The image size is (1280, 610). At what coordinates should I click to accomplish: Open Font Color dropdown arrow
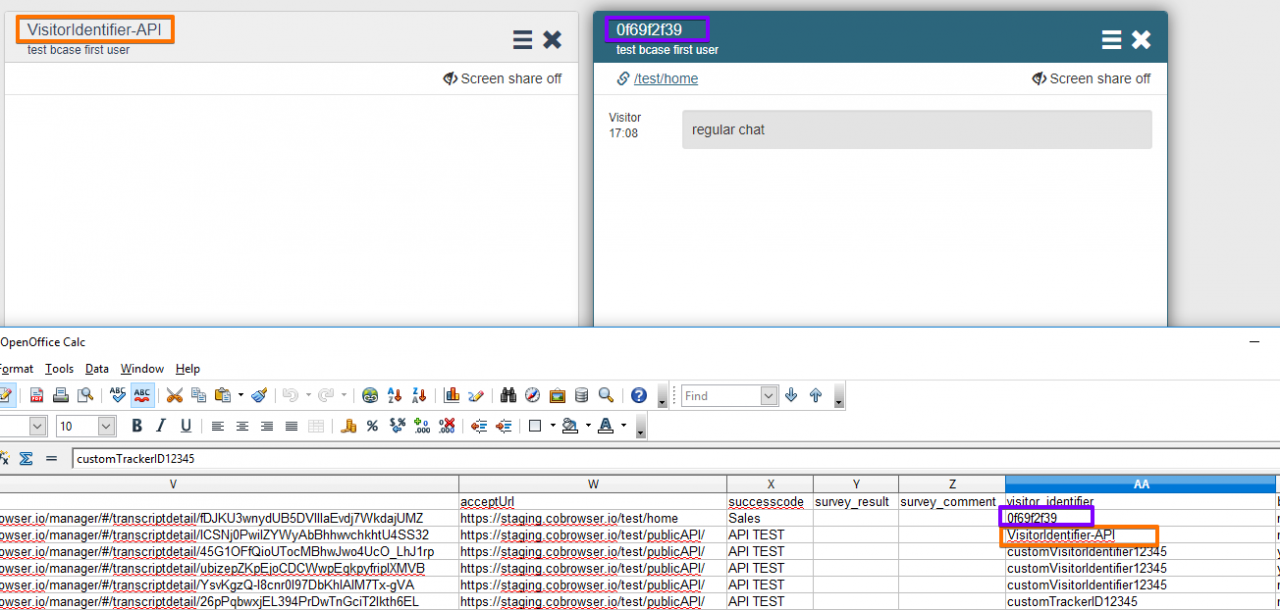pyautogui.click(x=624, y=426)
